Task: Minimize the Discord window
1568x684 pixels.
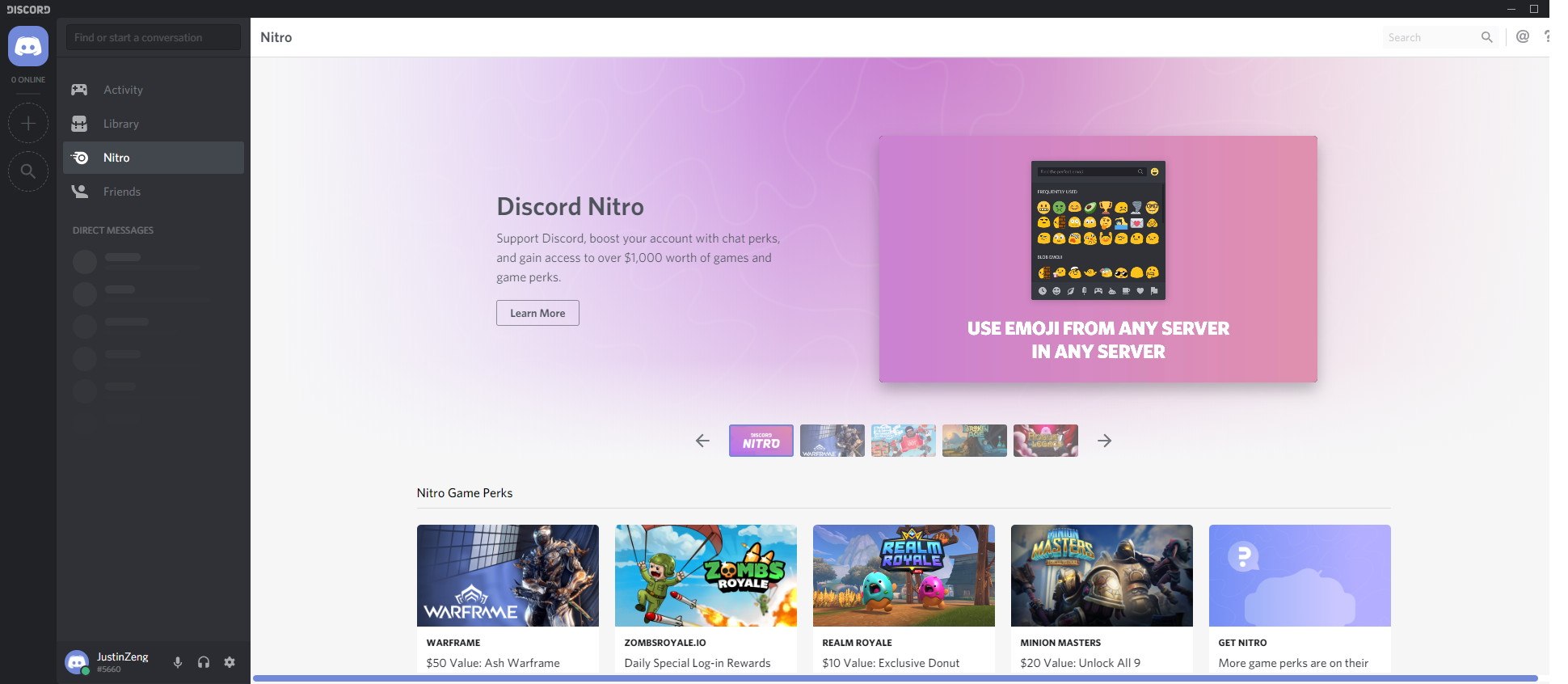Action: click(x=1511, y=9)
